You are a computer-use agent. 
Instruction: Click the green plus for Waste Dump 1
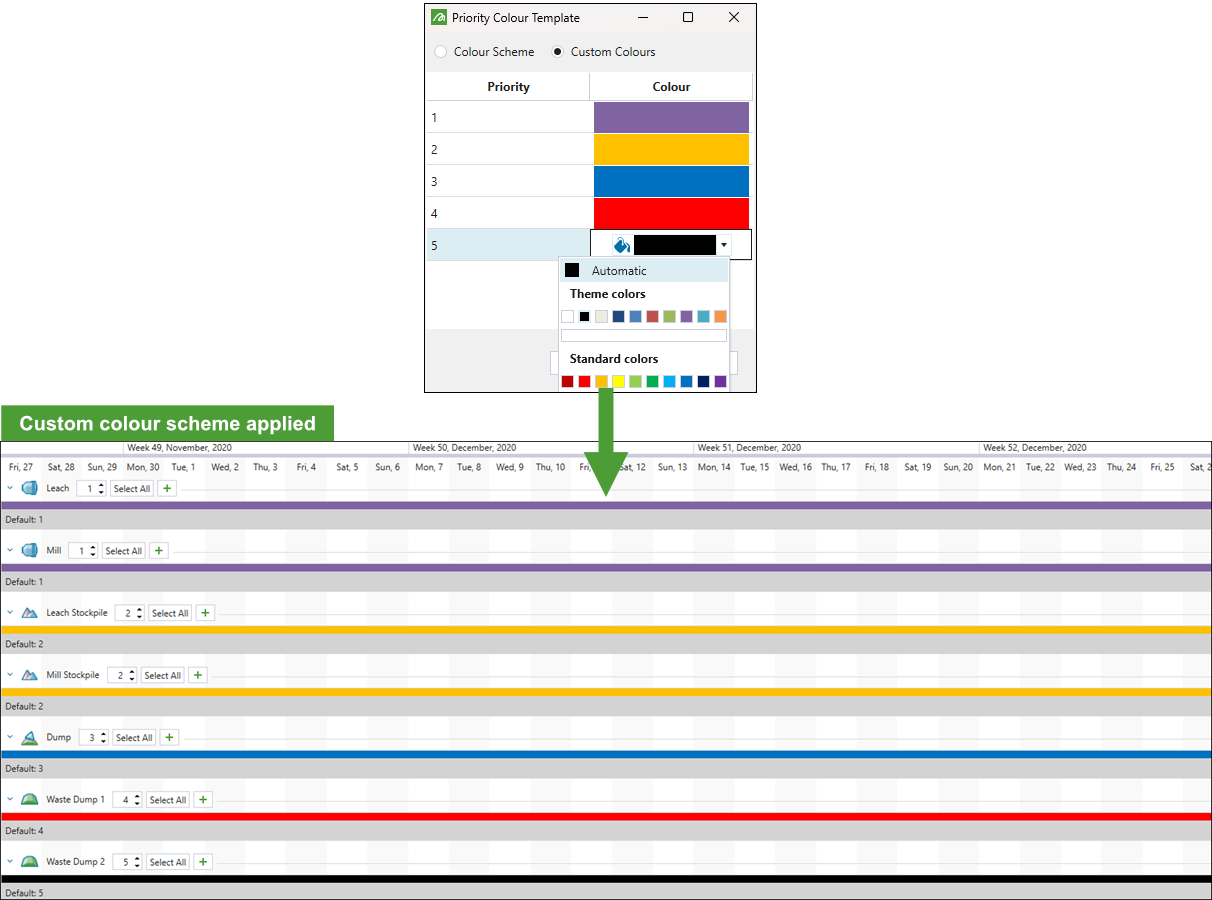point(203,800)
